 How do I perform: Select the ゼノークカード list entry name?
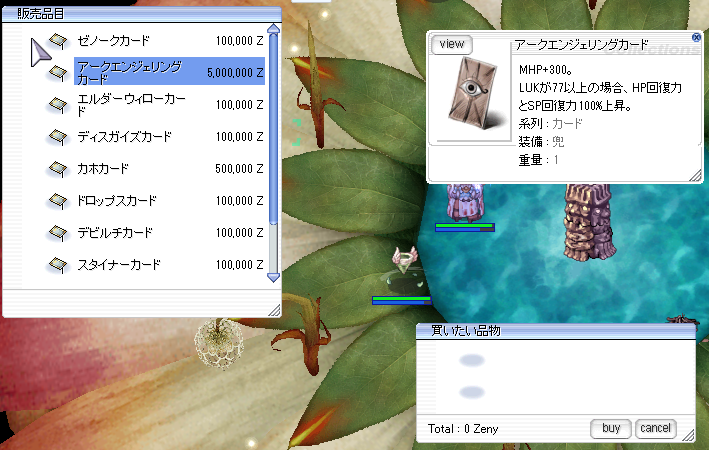tap(113, 41)
